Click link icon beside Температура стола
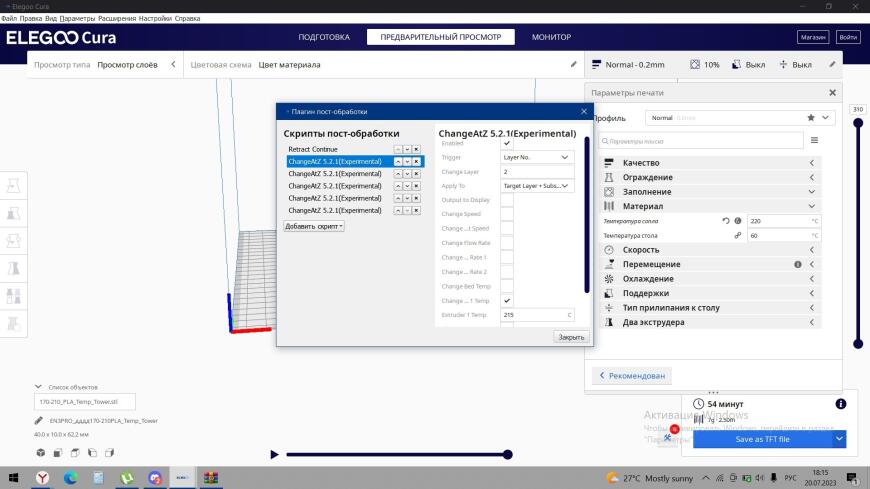Image resolution: width=870 pixels, height=489 pixels. coord(738,235)
